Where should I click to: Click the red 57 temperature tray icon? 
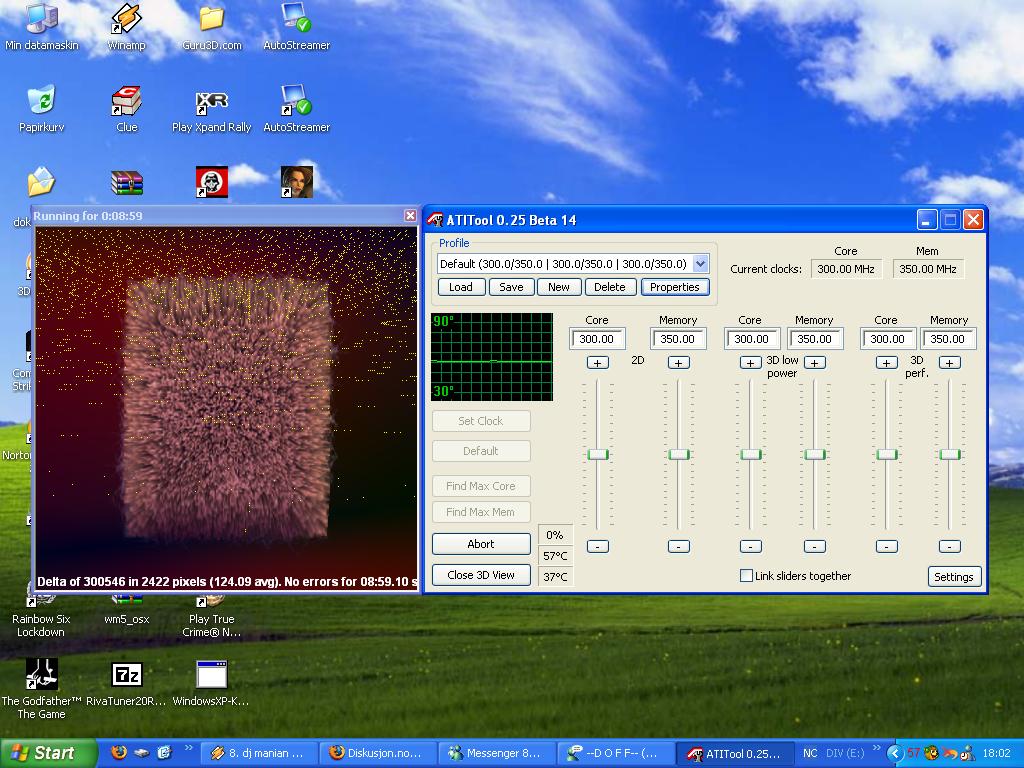tap(913, 753)
